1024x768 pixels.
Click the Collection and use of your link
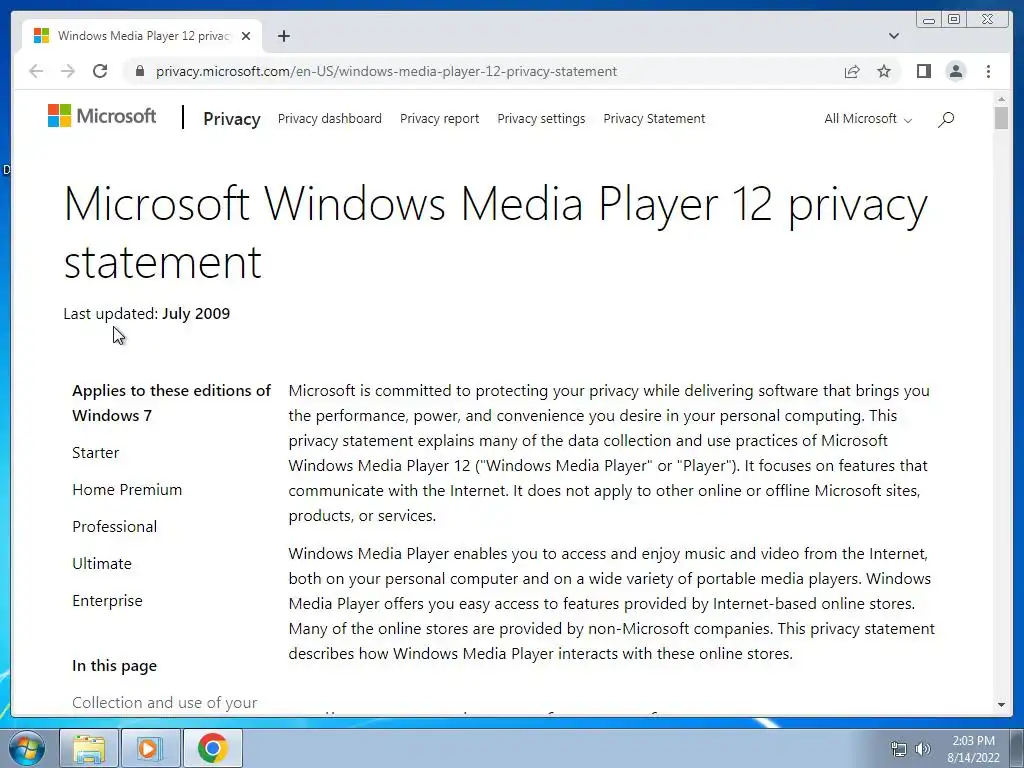pos(165,703)
